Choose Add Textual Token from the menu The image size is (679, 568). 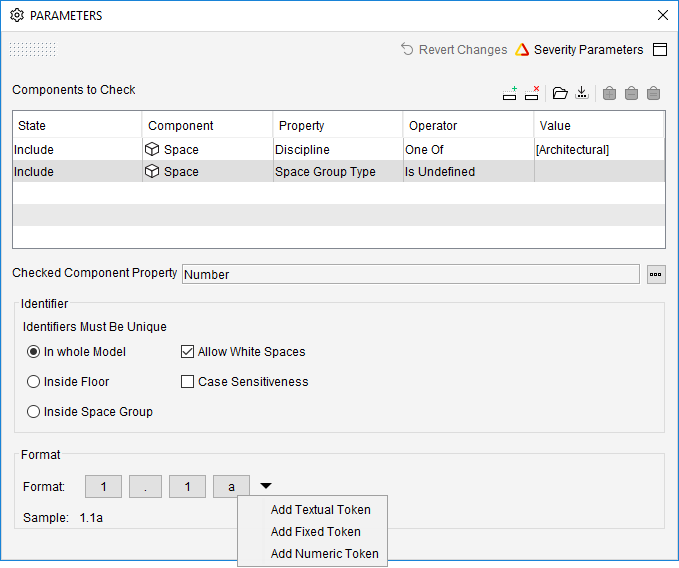[x=320, y=510]
